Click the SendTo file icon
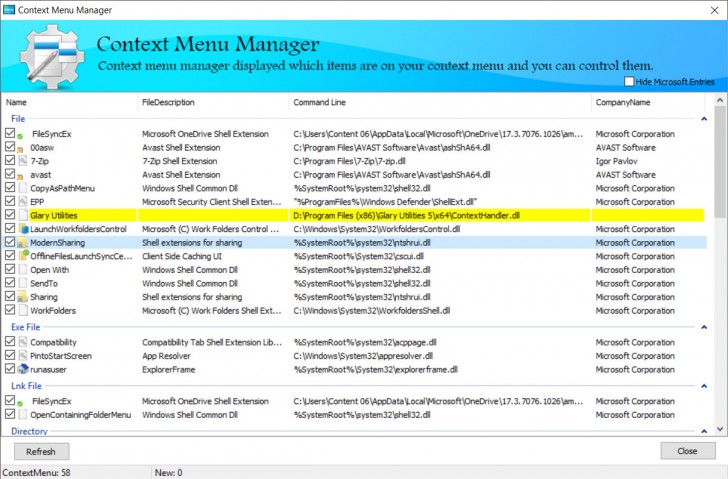Image resolution: width=728 pixels, height=479 pixels. point(23,284)
